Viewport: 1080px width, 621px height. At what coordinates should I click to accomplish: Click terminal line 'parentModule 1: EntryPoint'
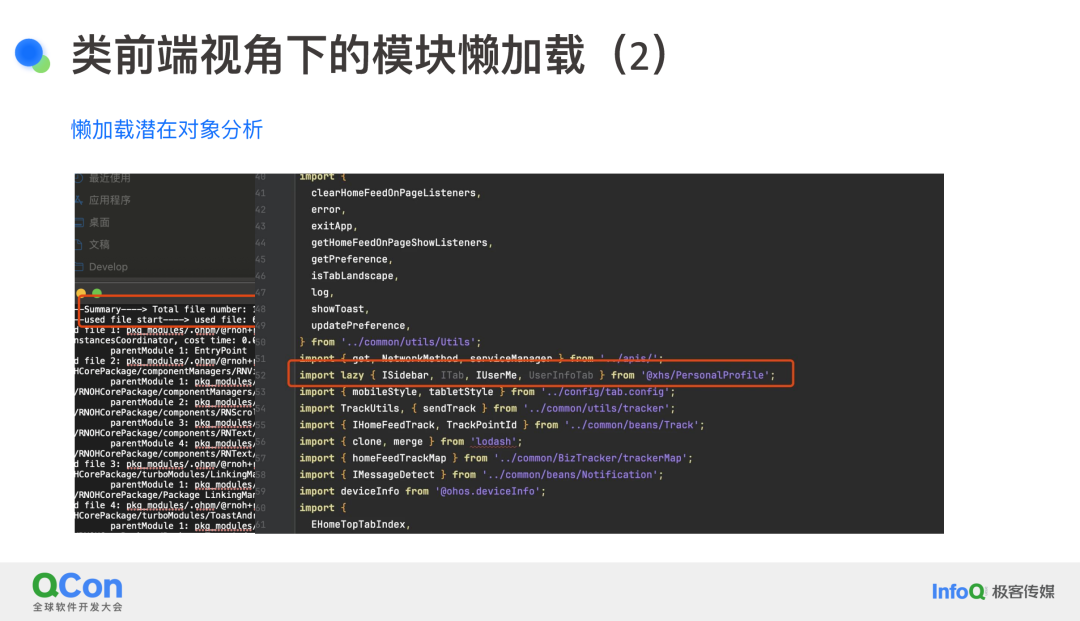coord(178,350)
